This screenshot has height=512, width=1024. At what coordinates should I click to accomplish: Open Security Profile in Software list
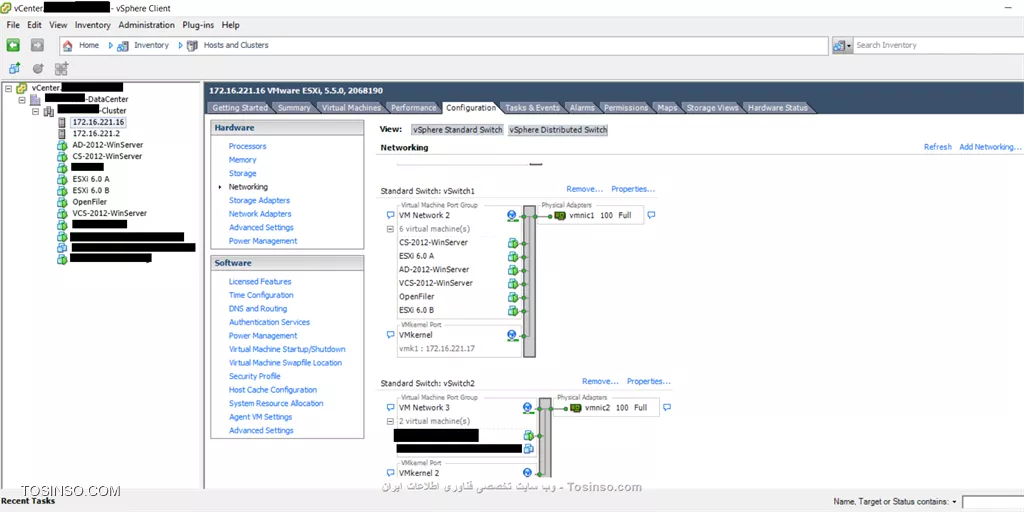click(x=255, y=376)
